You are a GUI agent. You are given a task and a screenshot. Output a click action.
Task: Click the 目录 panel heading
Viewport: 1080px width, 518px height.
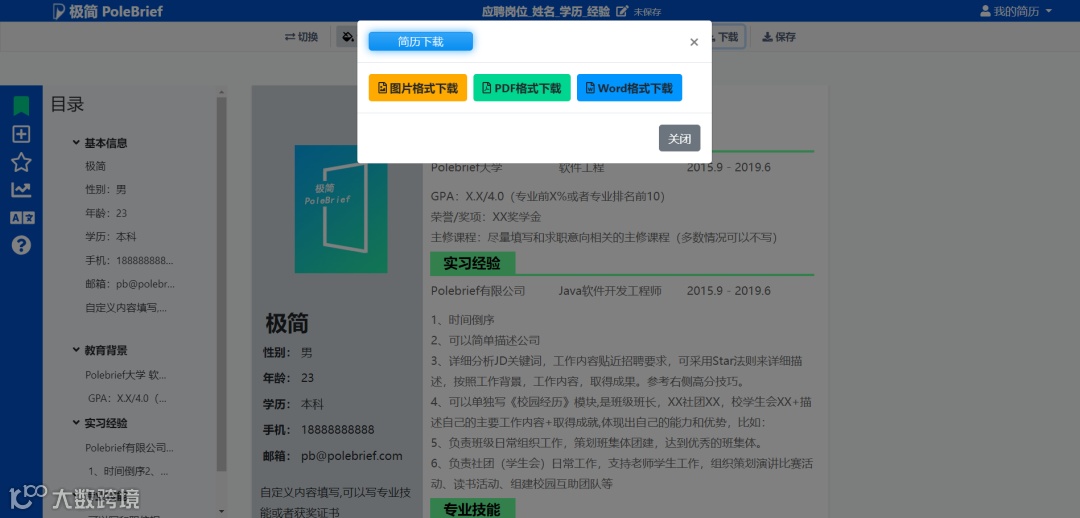coord(68,105)
